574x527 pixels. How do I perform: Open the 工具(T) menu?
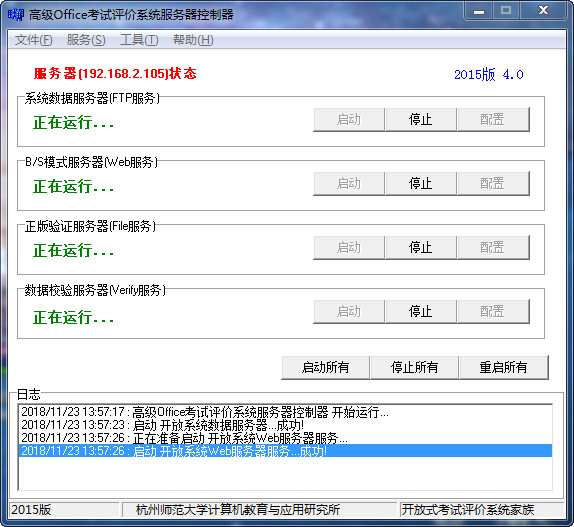[139, 40]
